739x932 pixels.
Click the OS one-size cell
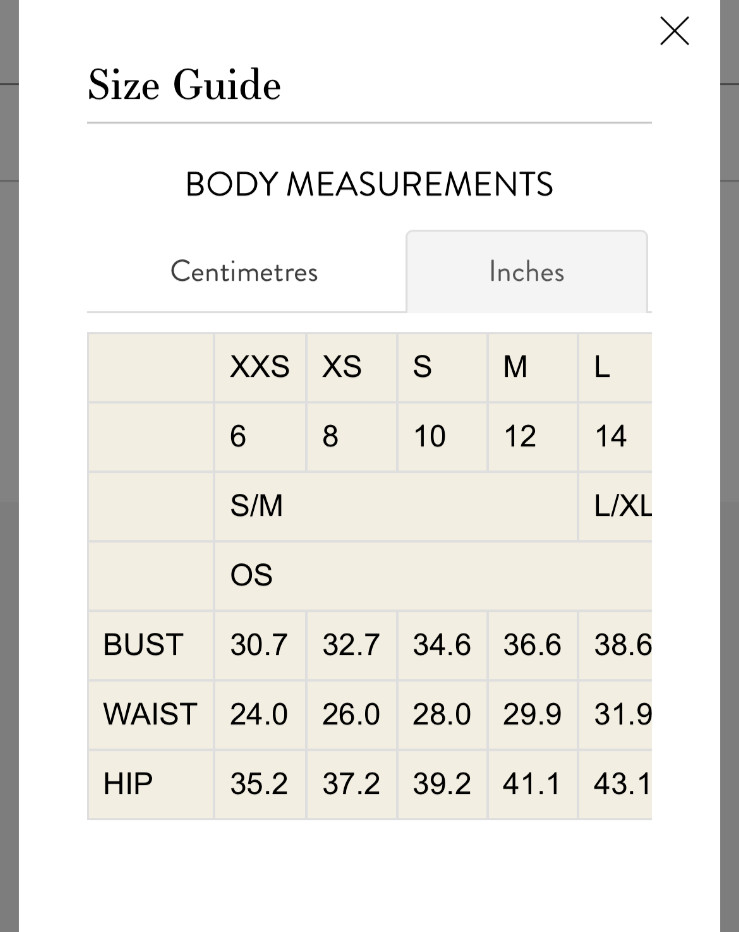[433, 575]
